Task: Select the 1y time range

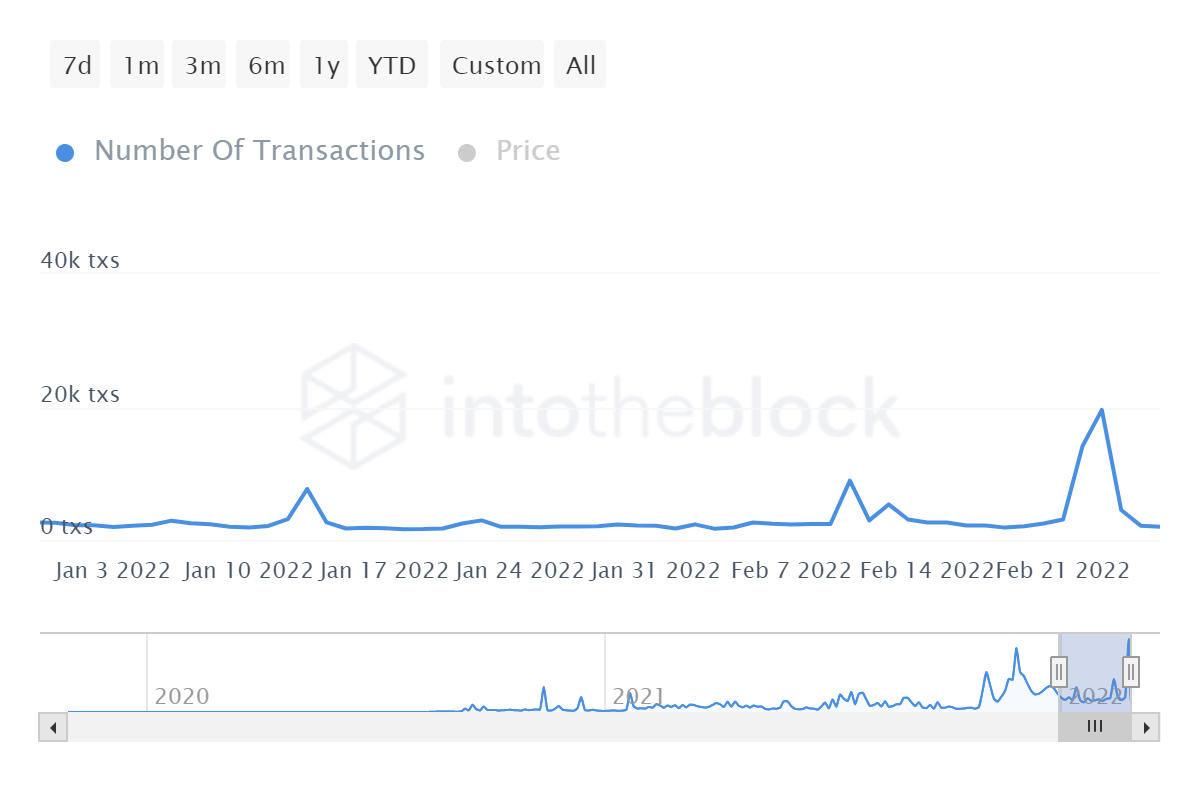Action: click(324, 64)
